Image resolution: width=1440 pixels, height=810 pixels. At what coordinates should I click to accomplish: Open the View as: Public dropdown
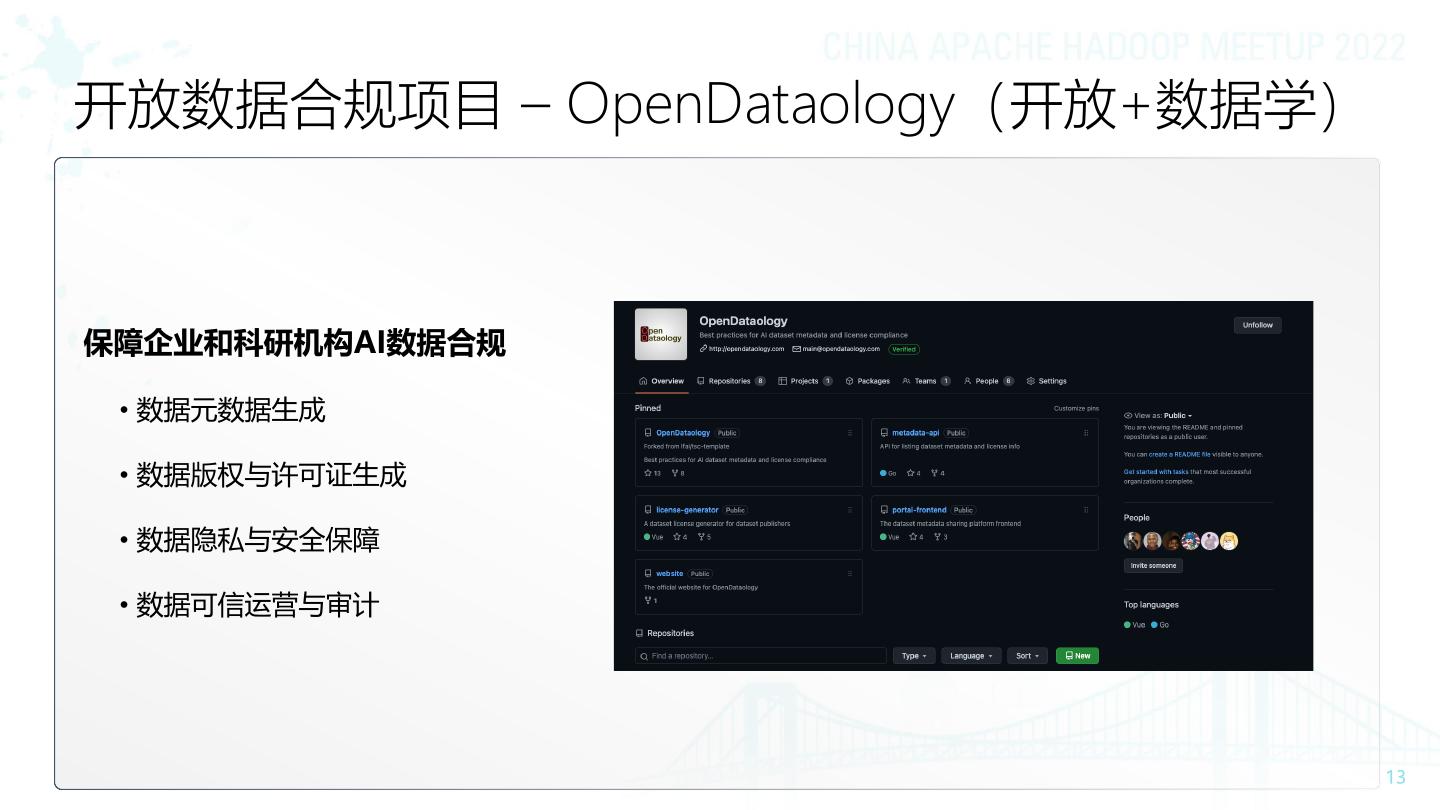point(1158,415)
